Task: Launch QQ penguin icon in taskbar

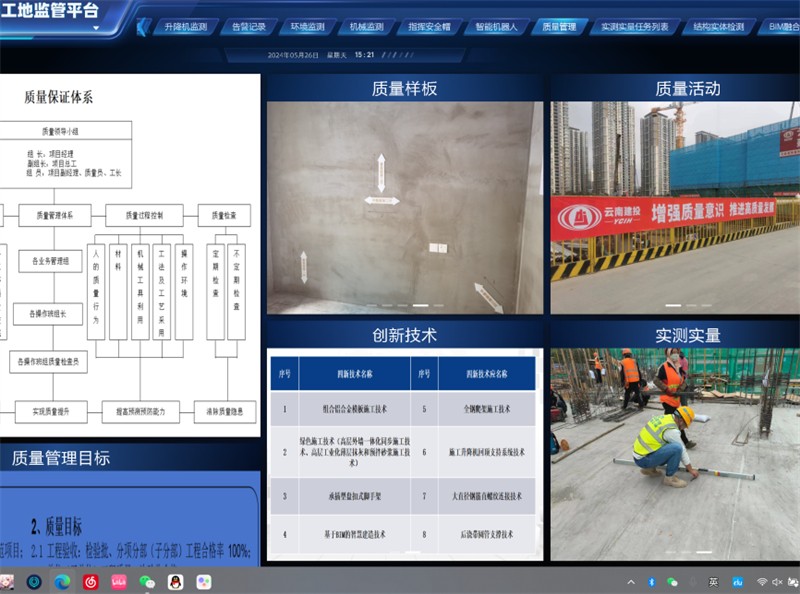Action: point(175,581)
